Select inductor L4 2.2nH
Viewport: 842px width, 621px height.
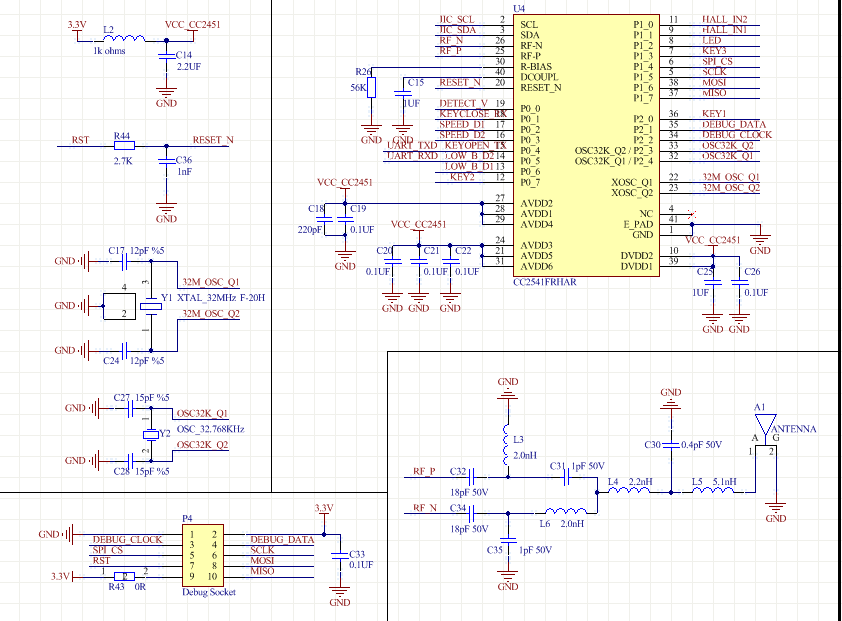629,490
